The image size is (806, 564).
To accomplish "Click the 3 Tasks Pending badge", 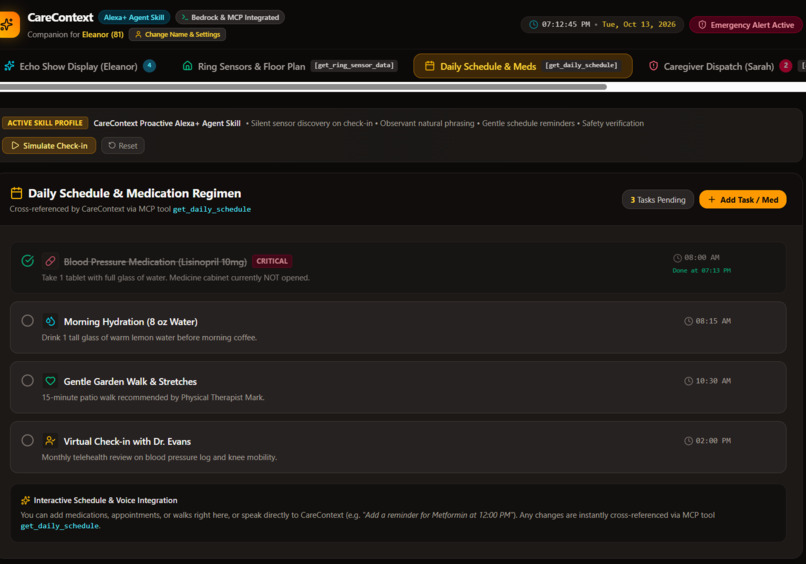I will (658, 199).
